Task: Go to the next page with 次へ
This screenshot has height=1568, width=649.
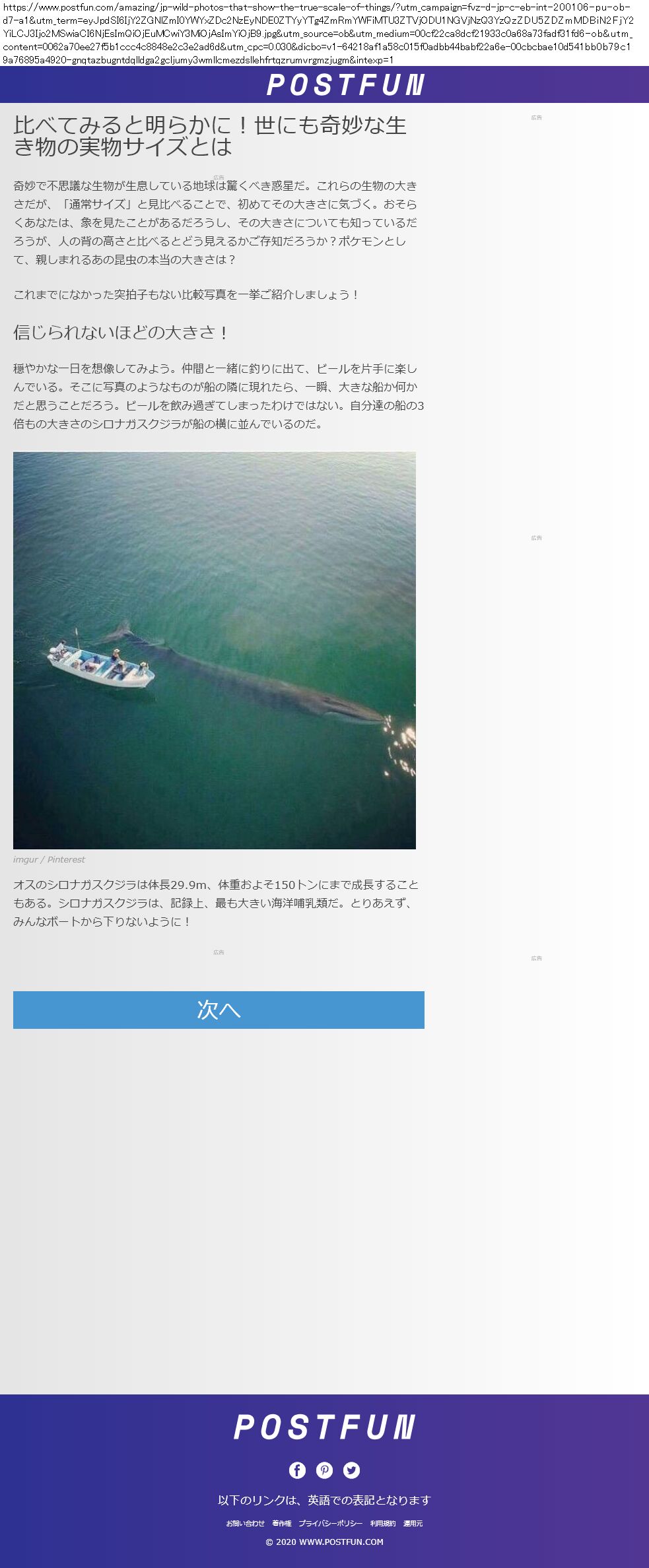Action: tap(219, 1010)
